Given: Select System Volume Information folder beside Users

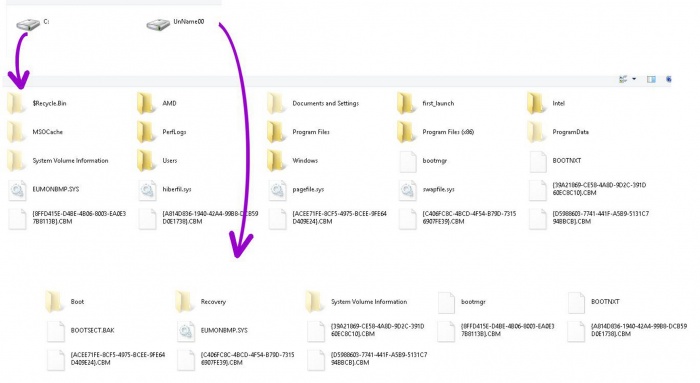Looking at the screenshot, I should (58, 161).
